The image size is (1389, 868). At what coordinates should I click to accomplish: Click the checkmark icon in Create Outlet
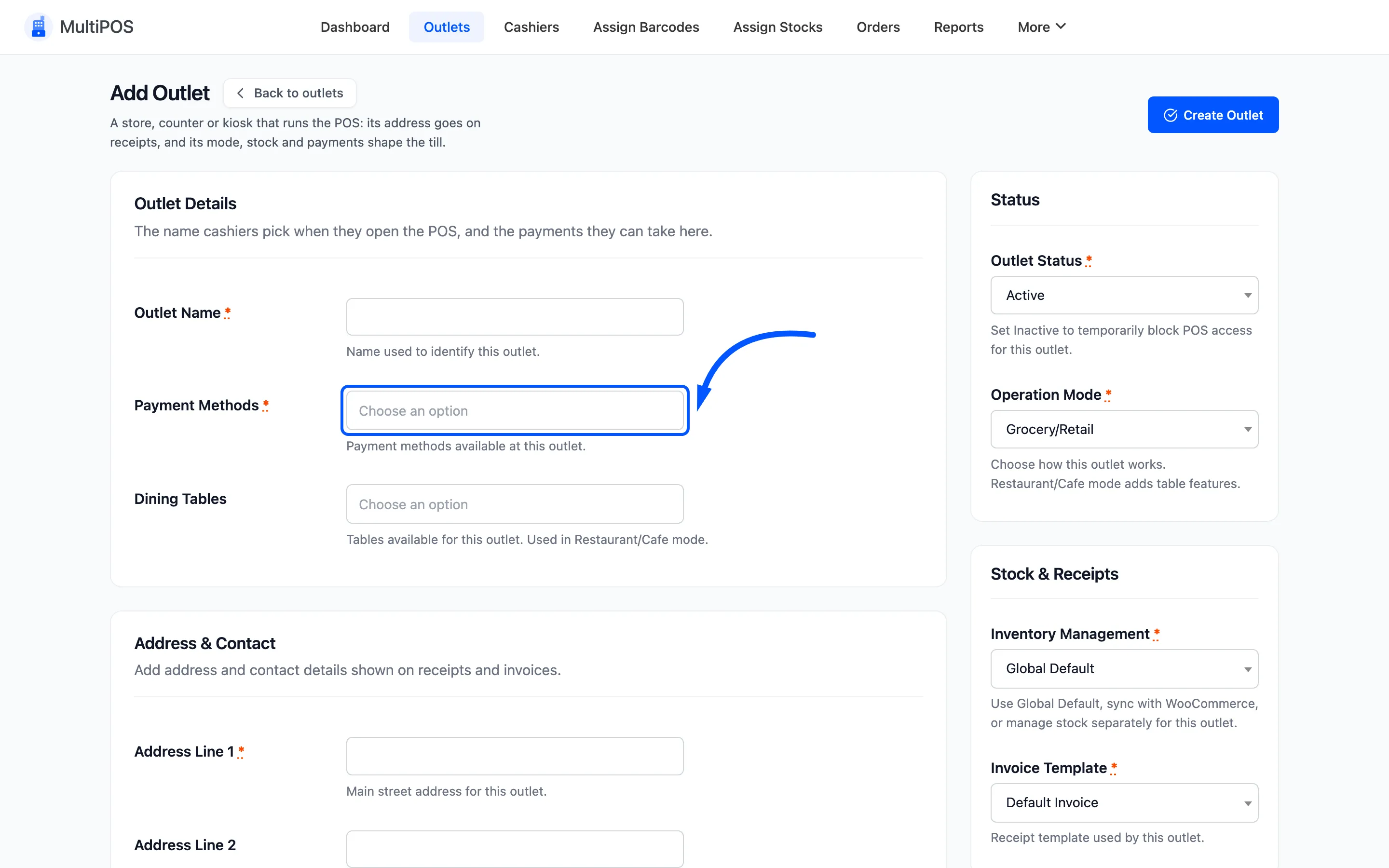[1171, 115]
